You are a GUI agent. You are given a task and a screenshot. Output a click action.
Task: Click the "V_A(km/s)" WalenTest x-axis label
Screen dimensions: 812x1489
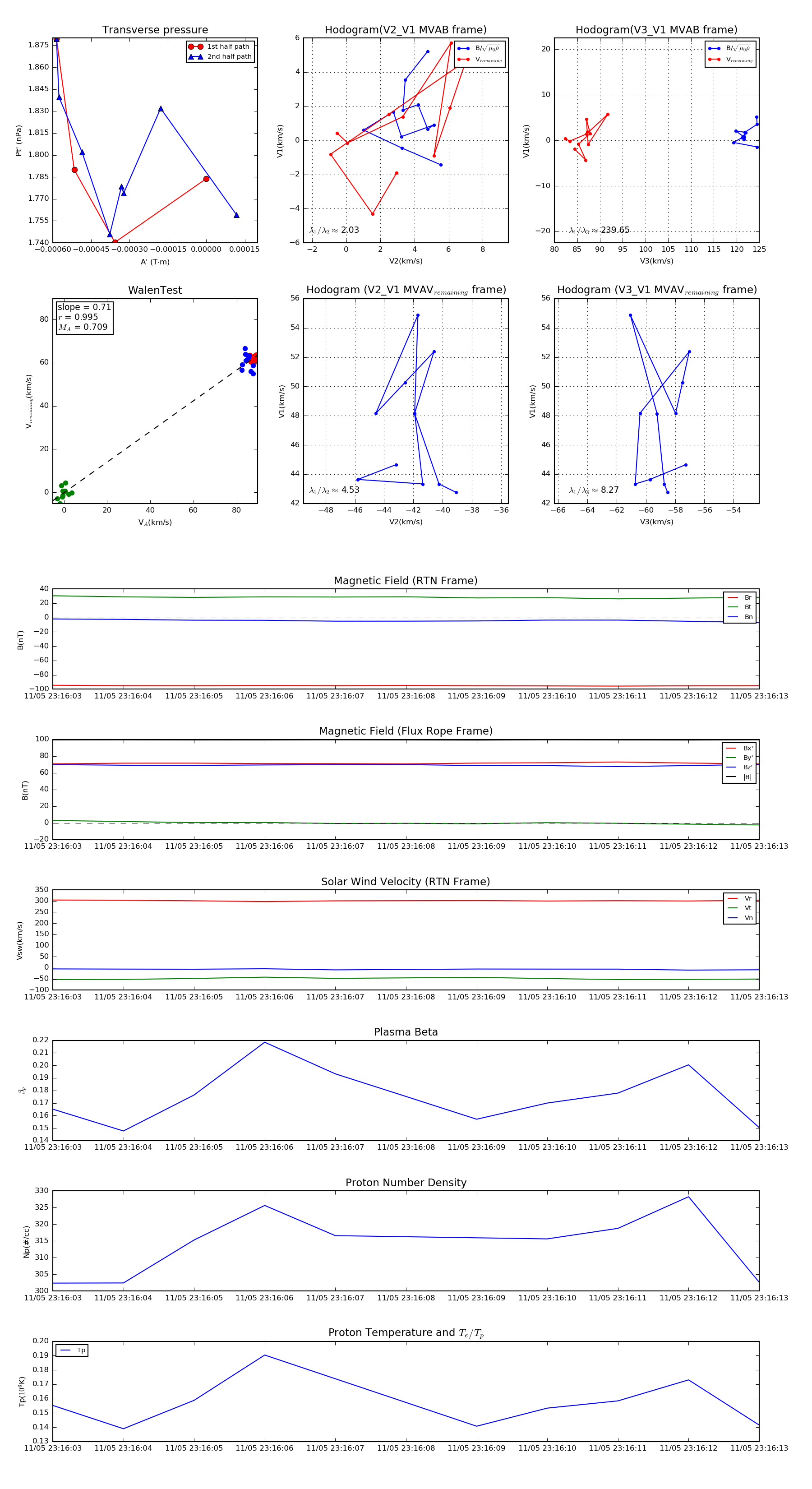click(155, 523)
